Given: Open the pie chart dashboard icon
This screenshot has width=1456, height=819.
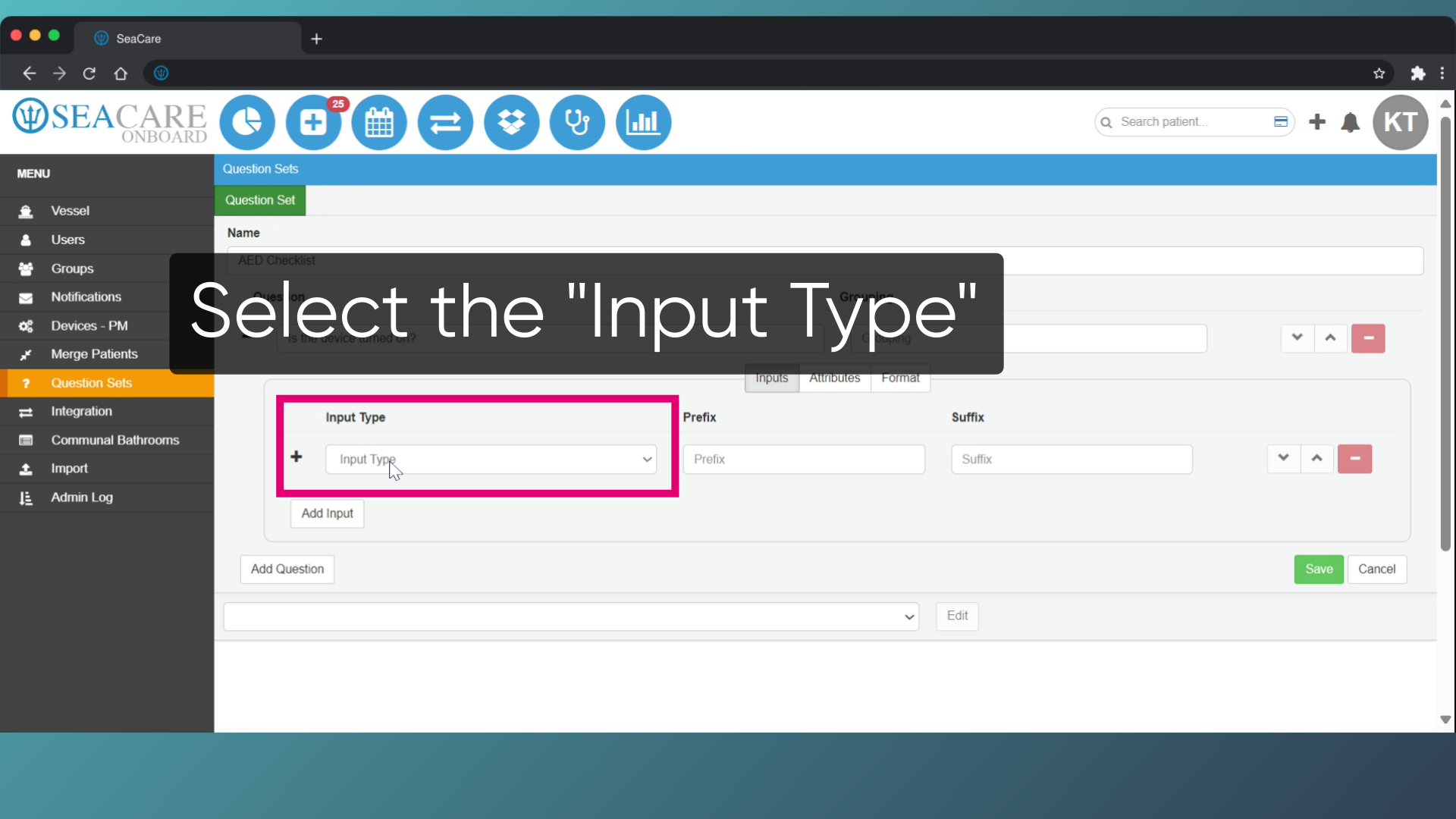Looking at the screenshot, I should [247, 122].
